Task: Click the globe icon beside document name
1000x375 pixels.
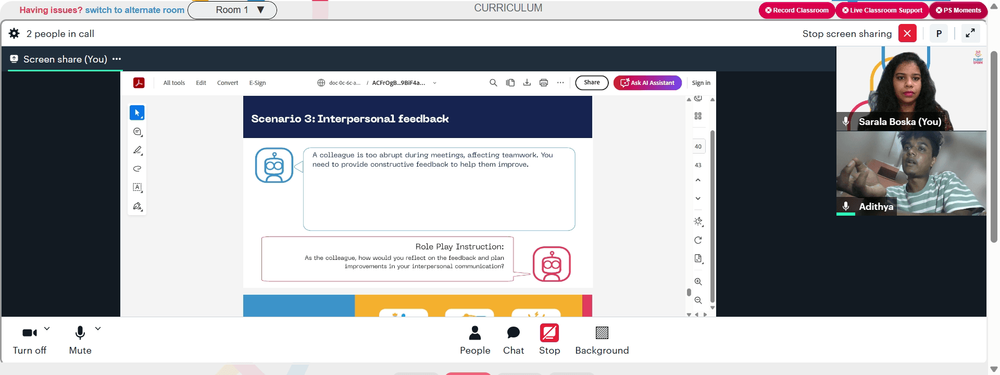Action: (x=321, y=83)
